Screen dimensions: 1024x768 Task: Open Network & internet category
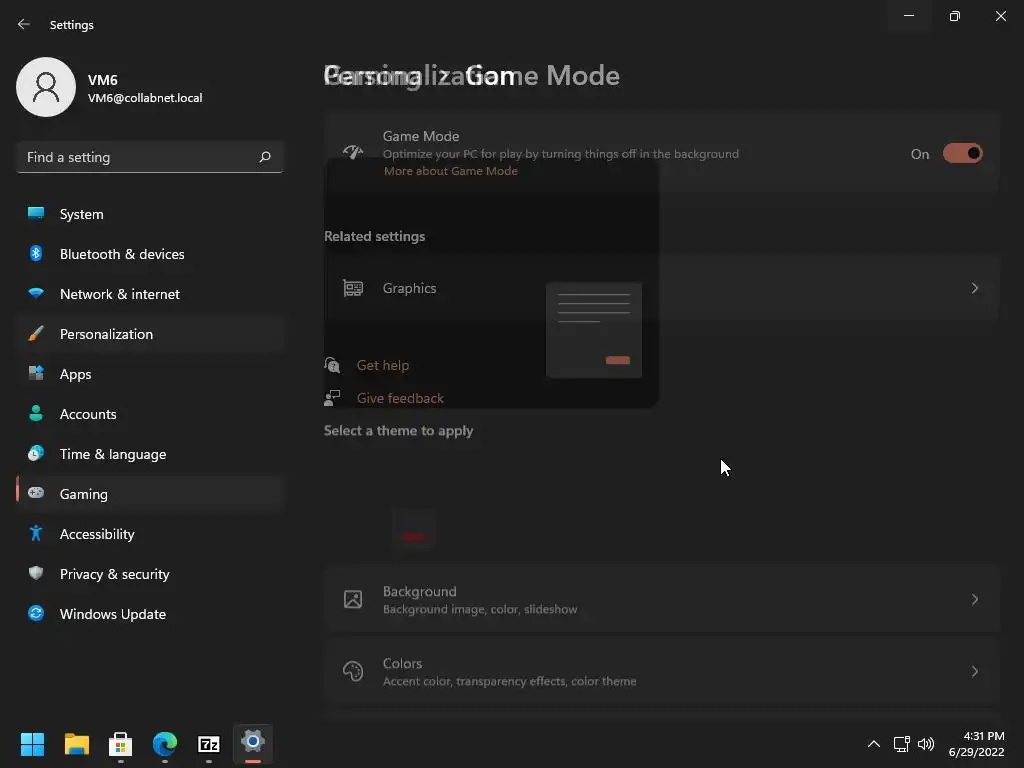[x=150, y=294]
